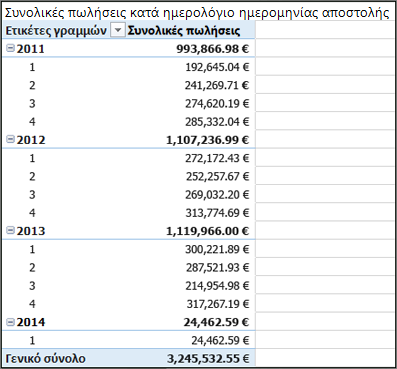Select quarter 3 label under 2013
The height and width of the screenshot is (369, 397).
coord(32,285)
